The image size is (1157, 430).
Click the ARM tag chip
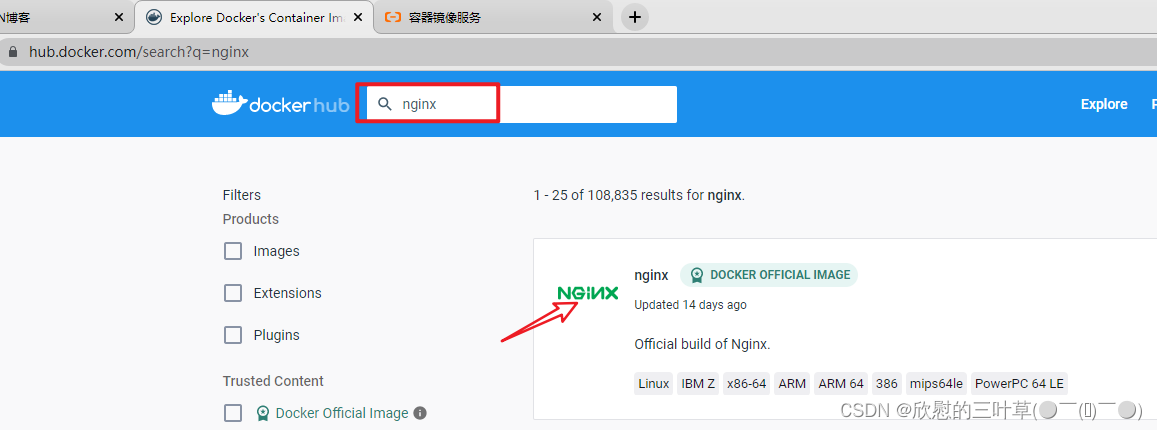[792, 384]
